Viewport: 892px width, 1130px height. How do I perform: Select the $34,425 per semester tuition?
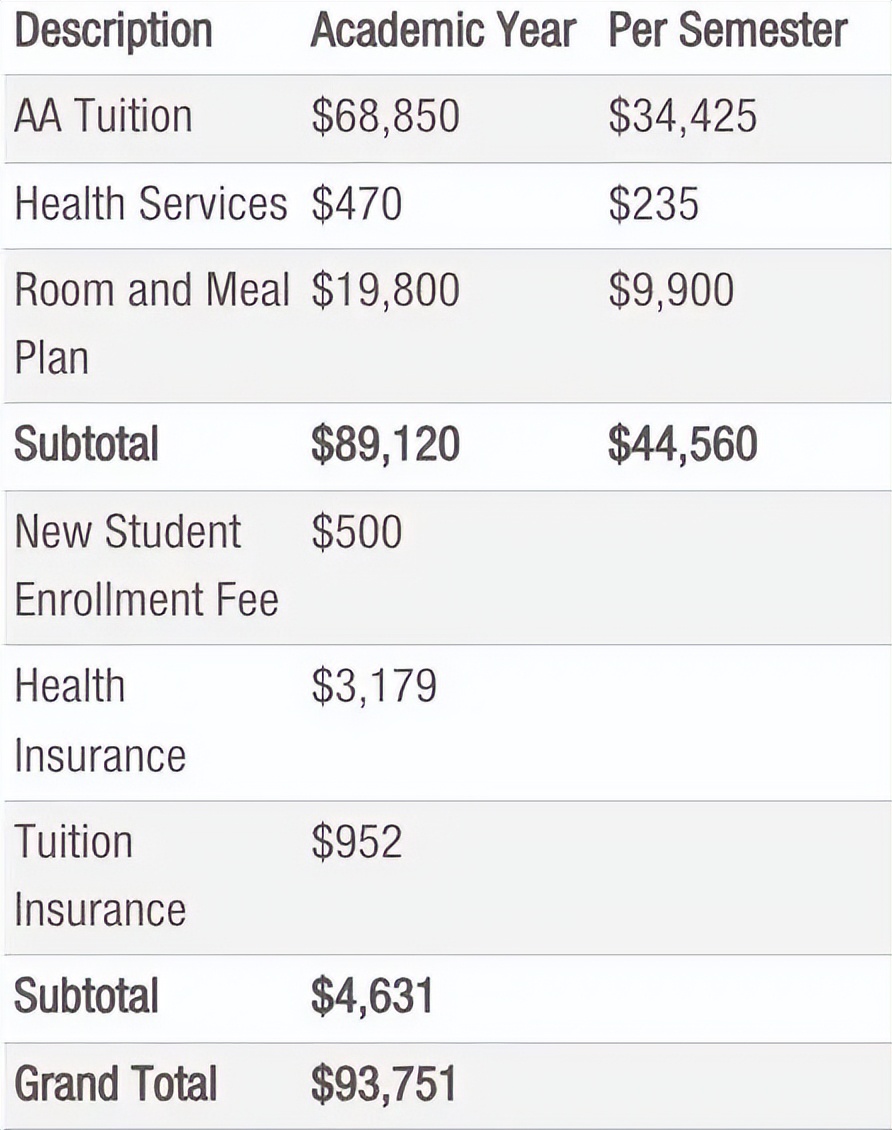(x=682, y=116)
